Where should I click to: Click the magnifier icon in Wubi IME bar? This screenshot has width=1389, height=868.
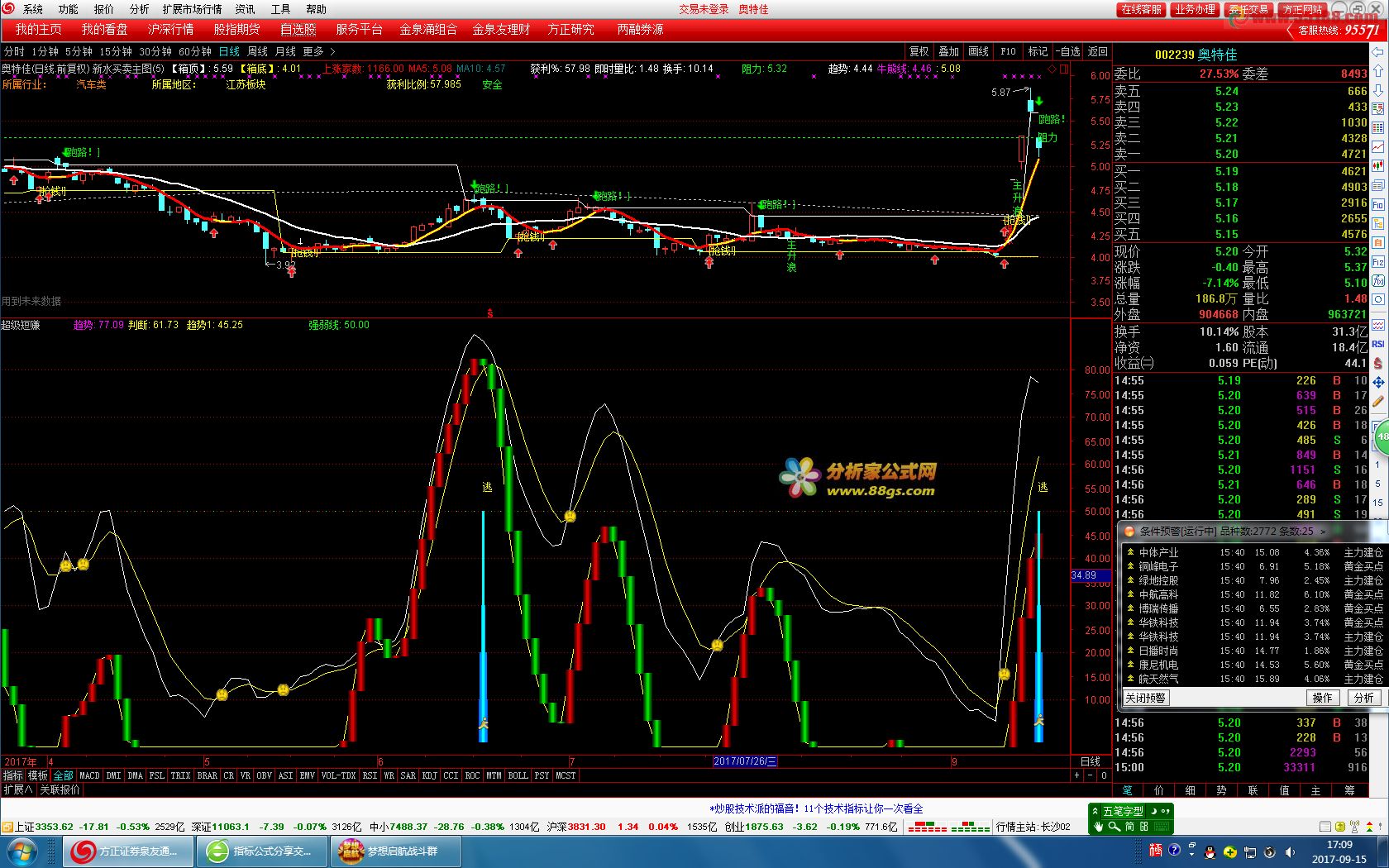pyautogui.click(x=1115, y=827)
